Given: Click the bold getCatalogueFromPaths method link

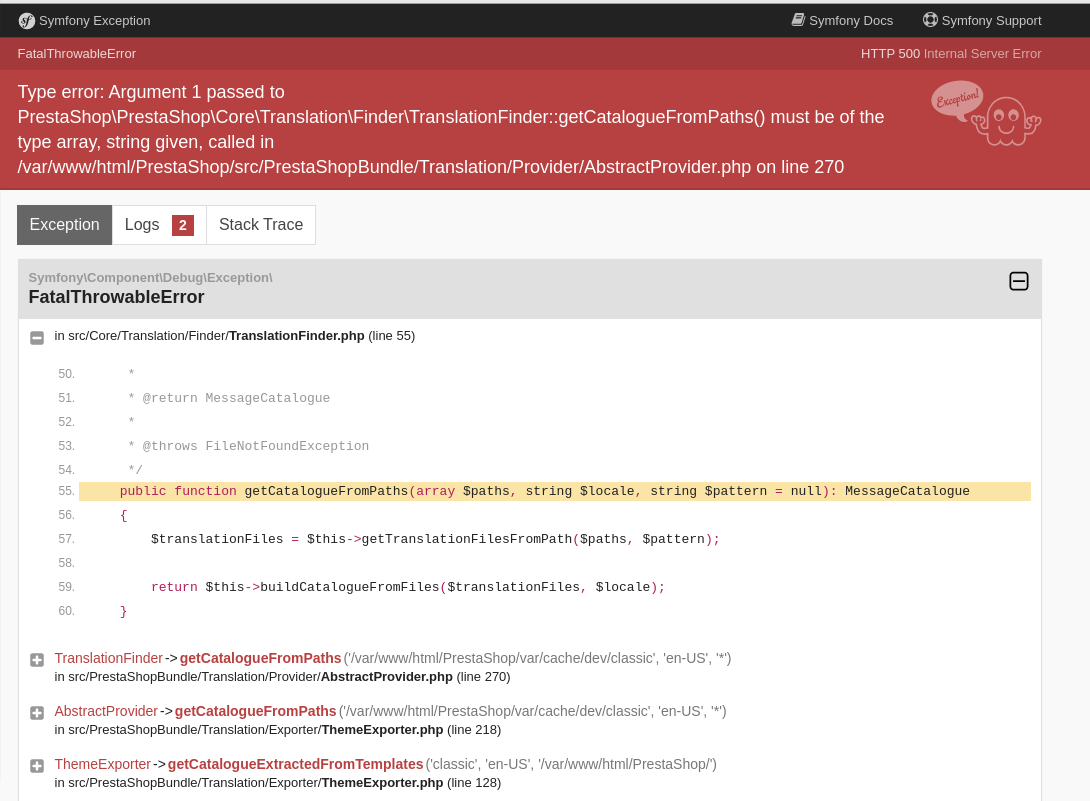Looking at the screenshot, I should [x=260, y=658].
